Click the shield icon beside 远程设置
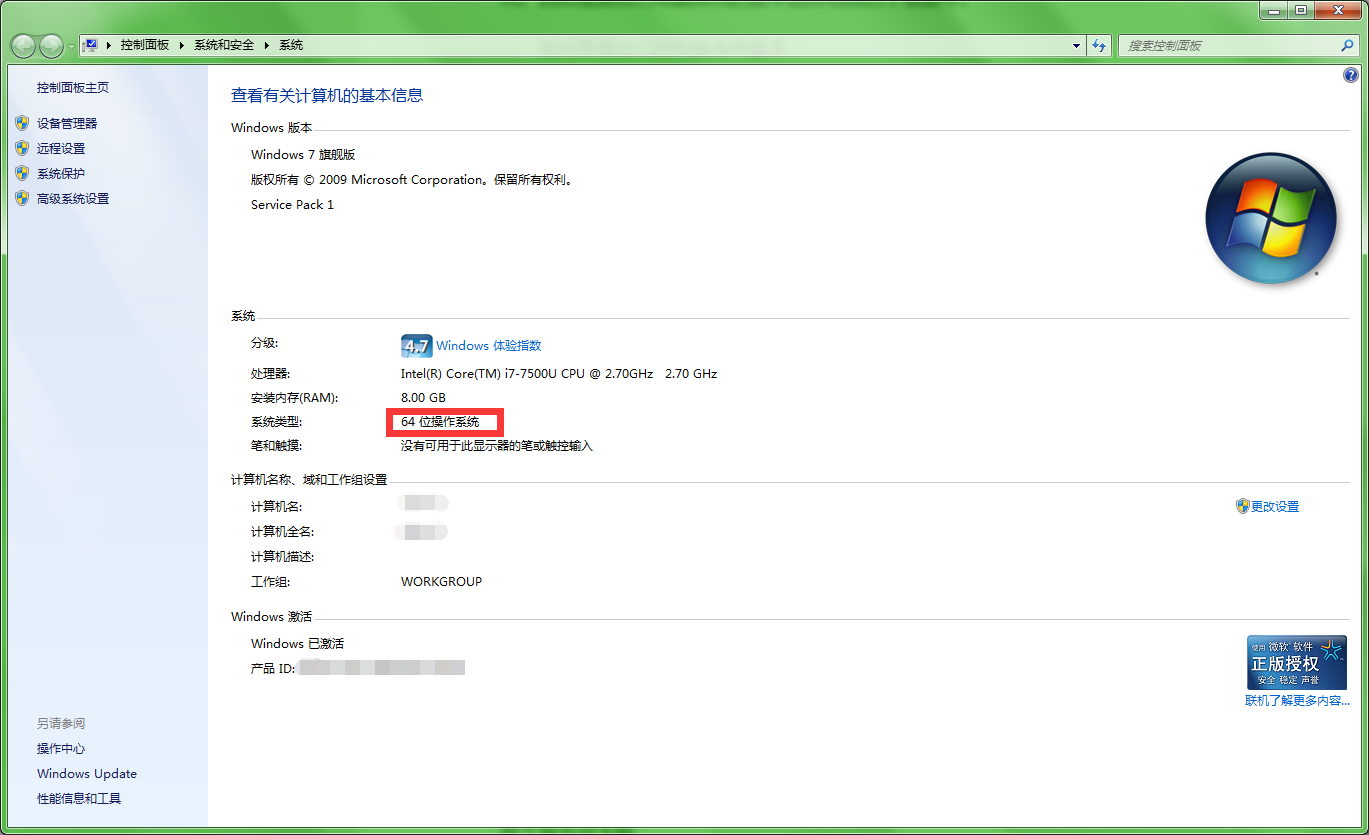1369x835 pixels. tap(22, 148)
